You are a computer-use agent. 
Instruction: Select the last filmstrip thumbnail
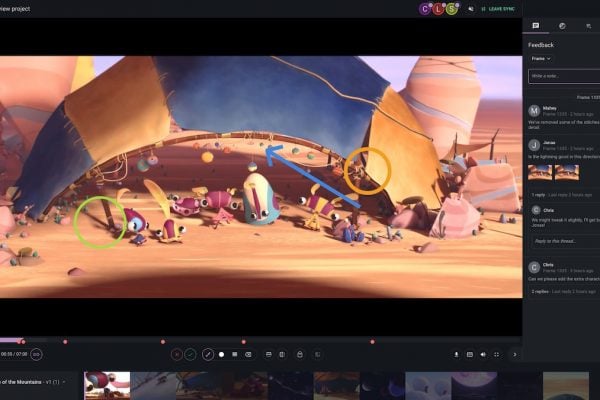(566, 386)
